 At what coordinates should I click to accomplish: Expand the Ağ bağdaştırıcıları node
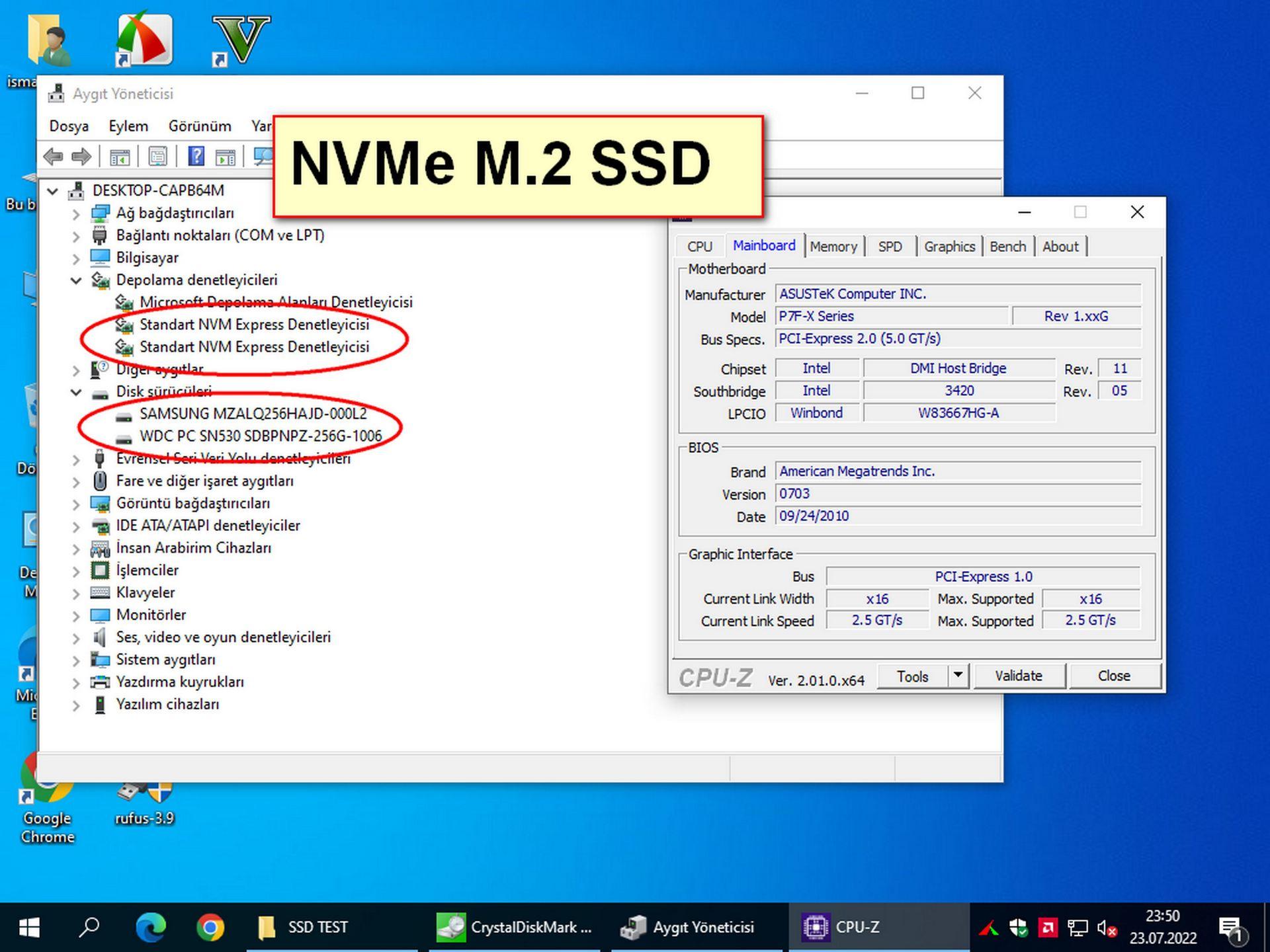coord(76,214)
